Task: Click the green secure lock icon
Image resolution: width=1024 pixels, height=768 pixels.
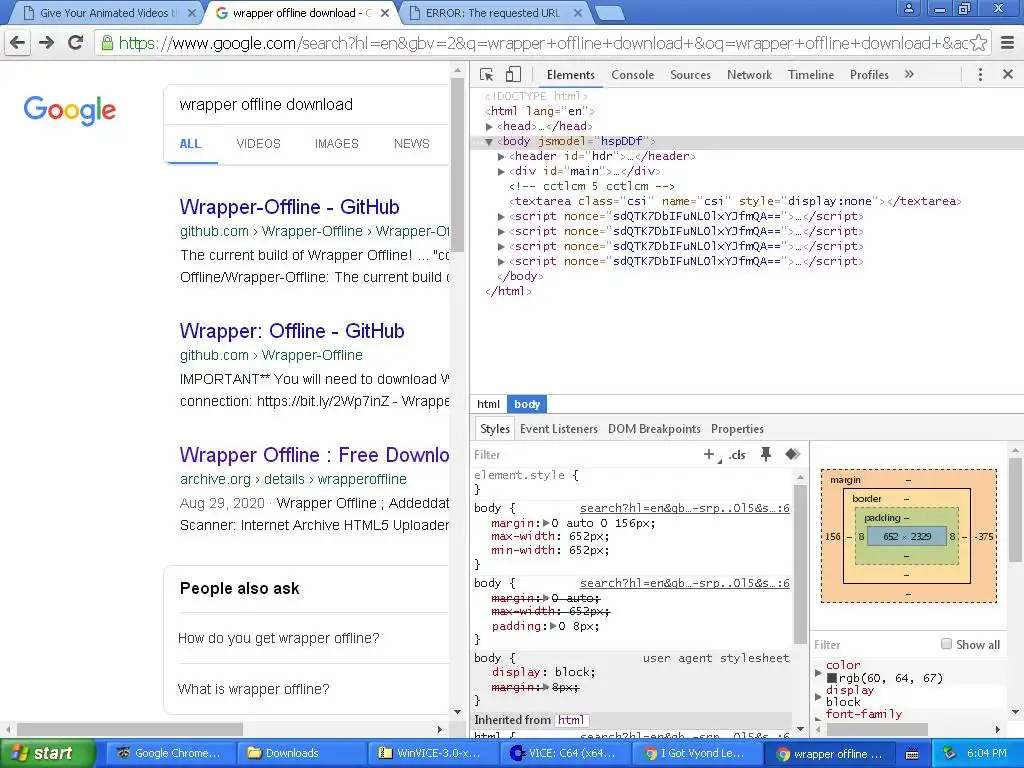Action: point(107,43)
